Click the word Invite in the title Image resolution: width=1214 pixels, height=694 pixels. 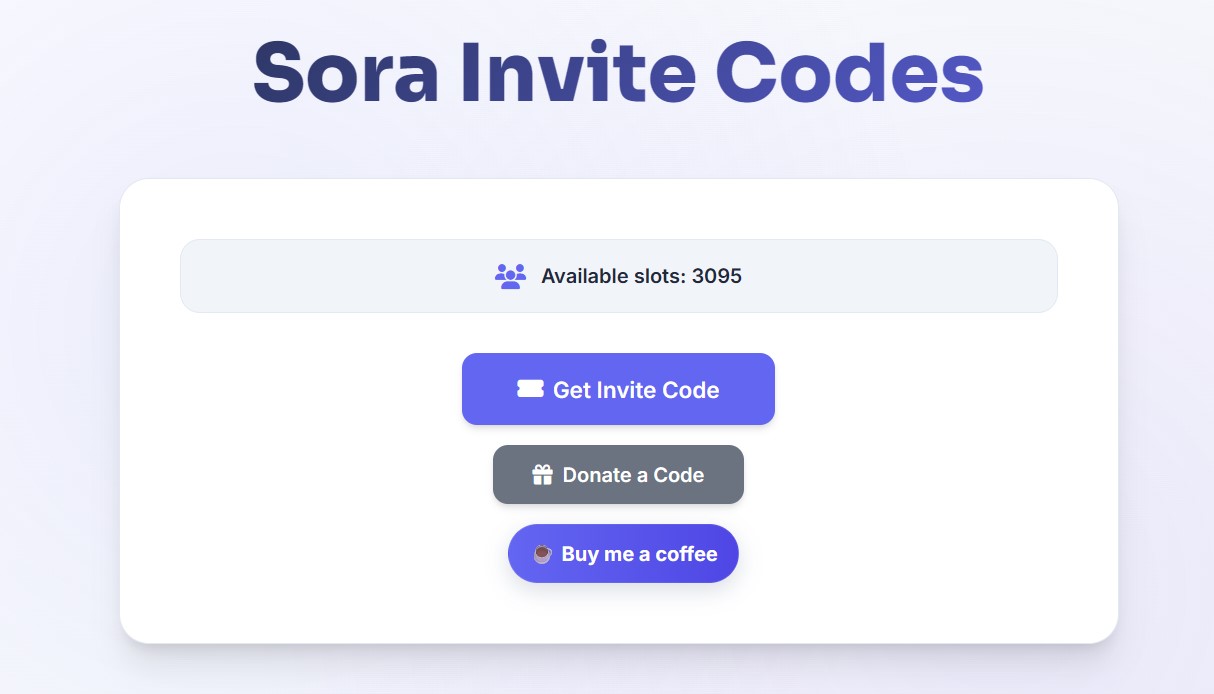[x=577, y=72]
